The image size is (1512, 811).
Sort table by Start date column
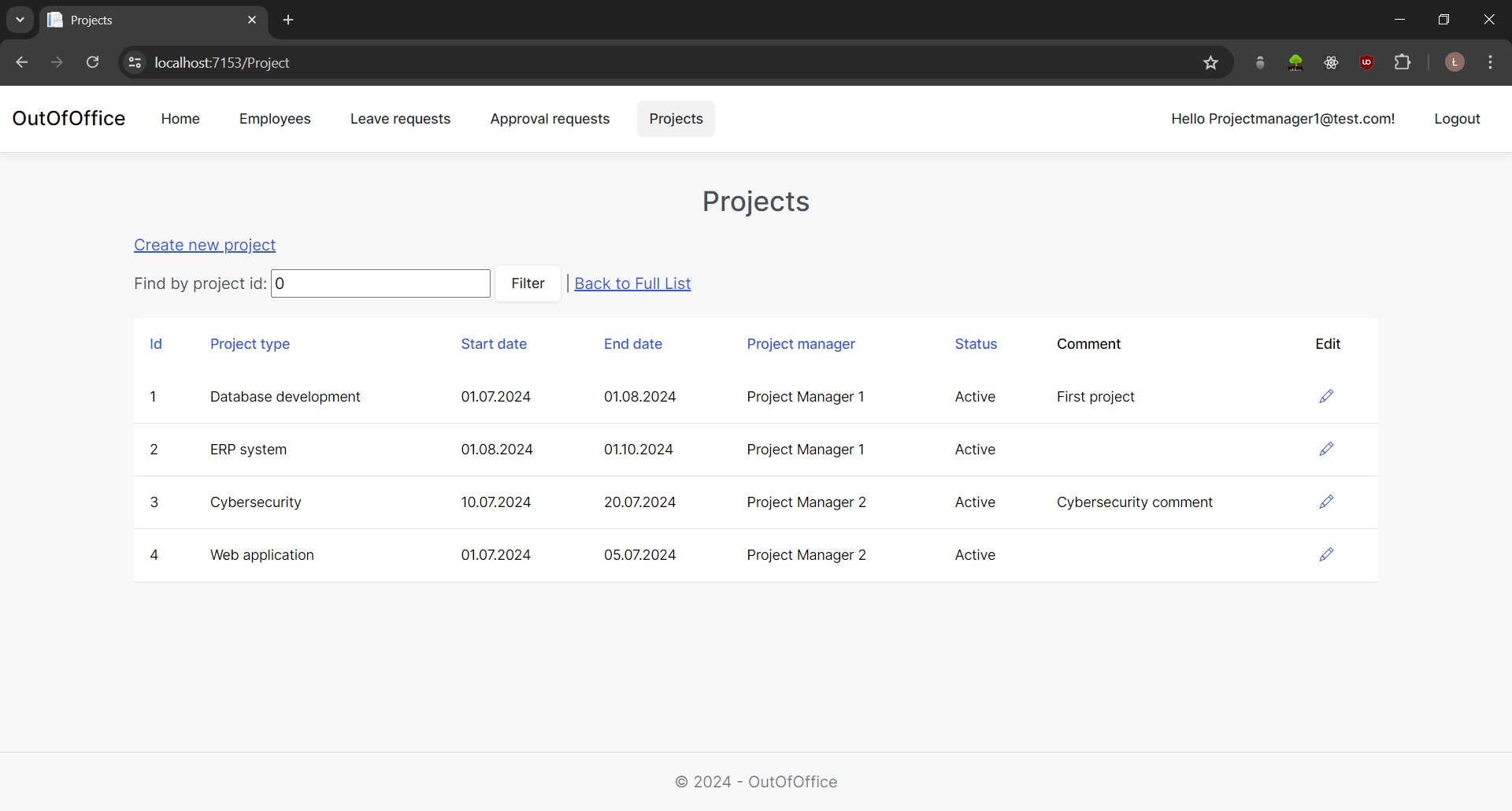tap(494, 344)
